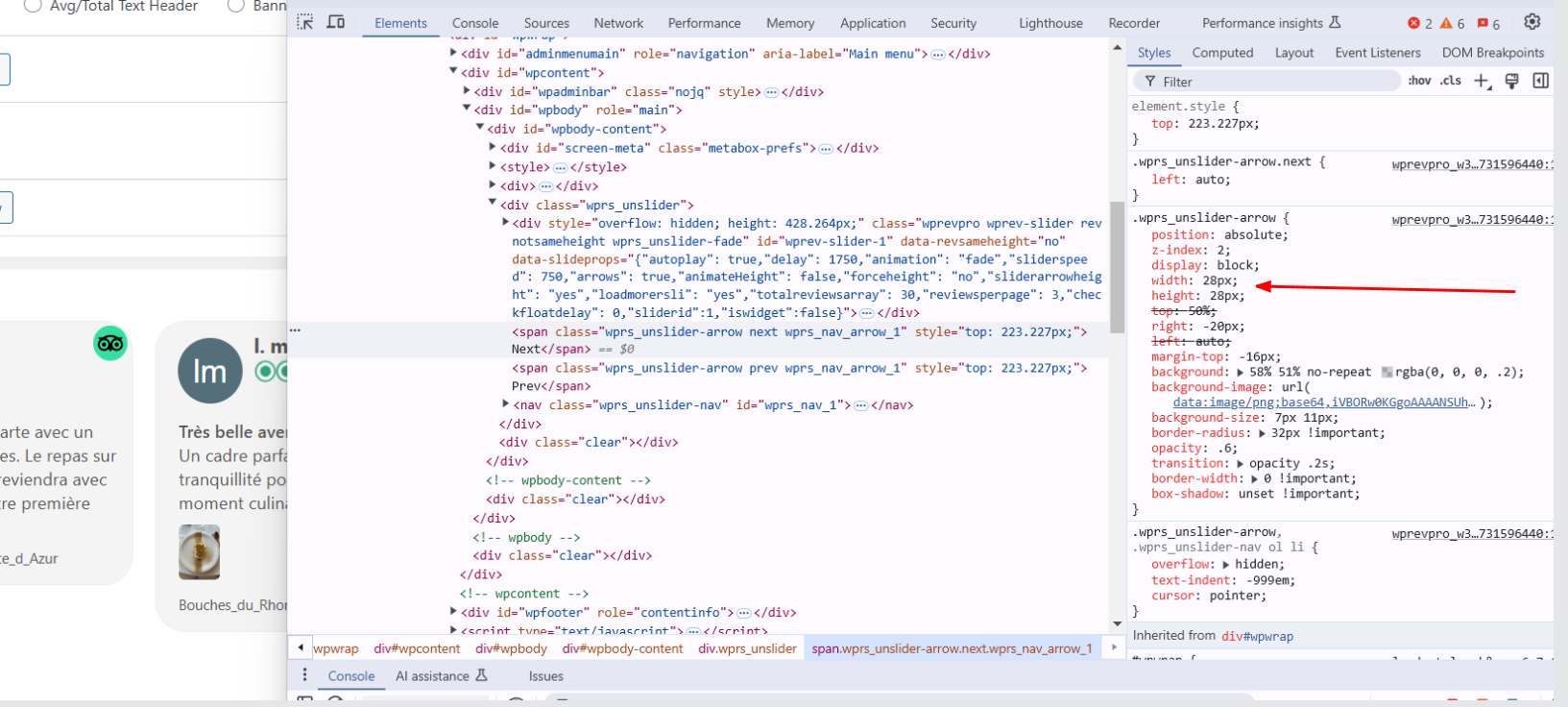Open the drawer three-dot menu
This screenshot has width=1568, height=707.
(304, 675)
